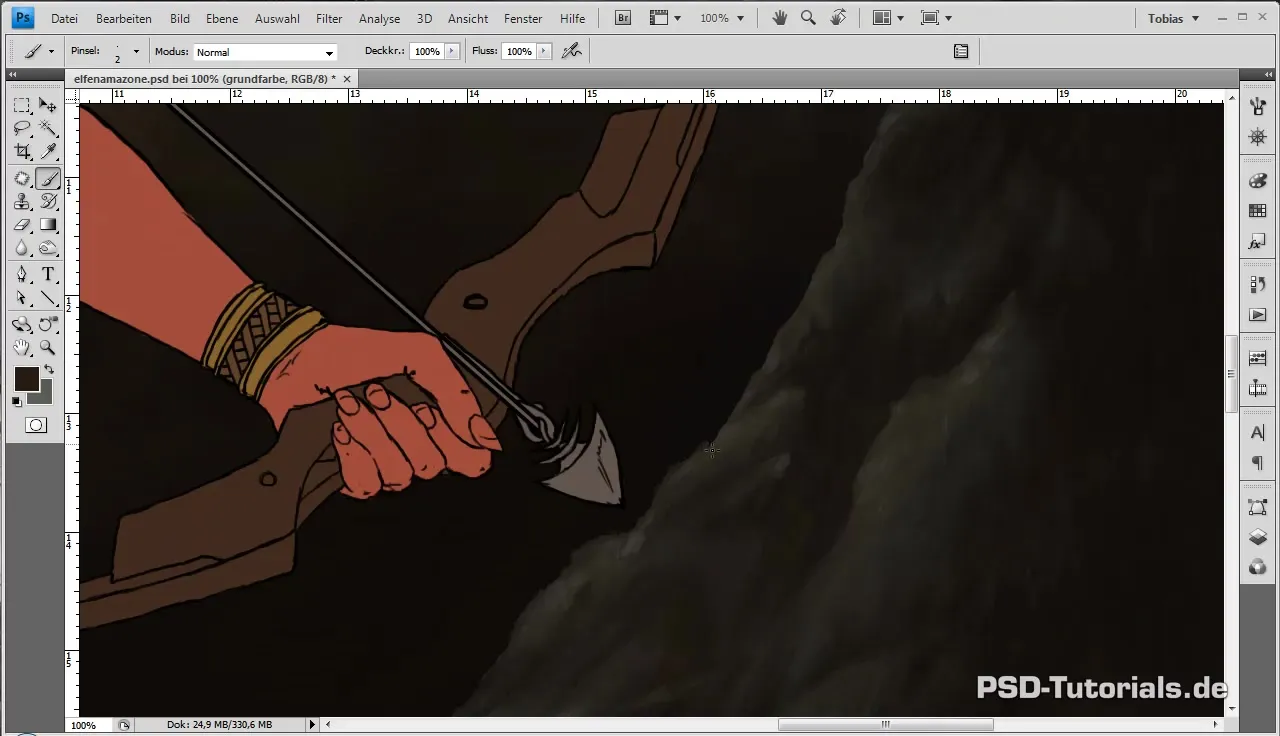Open the Brush Presets panel icon
1280x736 pixels.
click(1258, 105)
